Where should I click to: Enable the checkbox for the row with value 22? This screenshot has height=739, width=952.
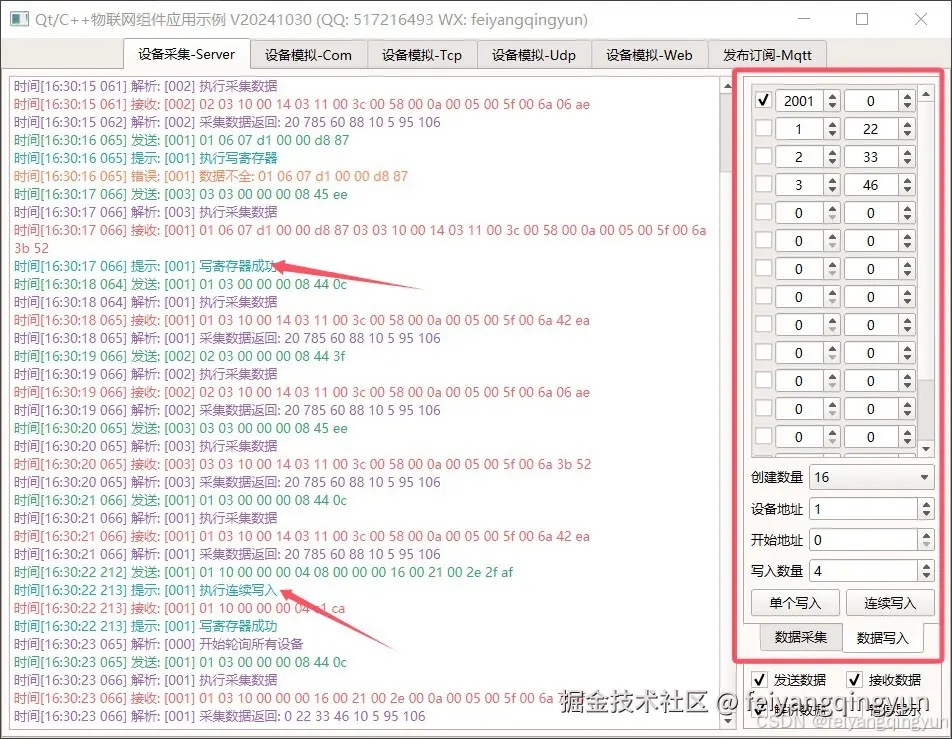pos(763,128)
